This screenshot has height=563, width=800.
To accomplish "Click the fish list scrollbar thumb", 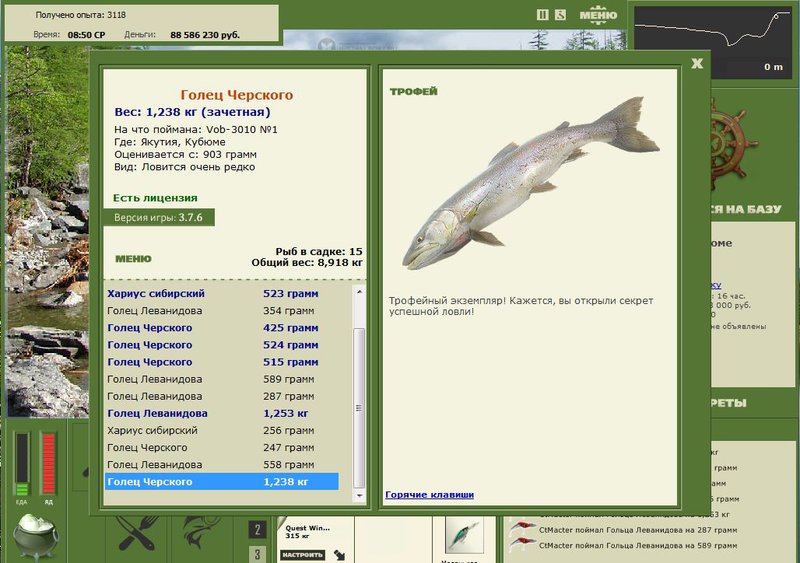I will pos(359,407).
